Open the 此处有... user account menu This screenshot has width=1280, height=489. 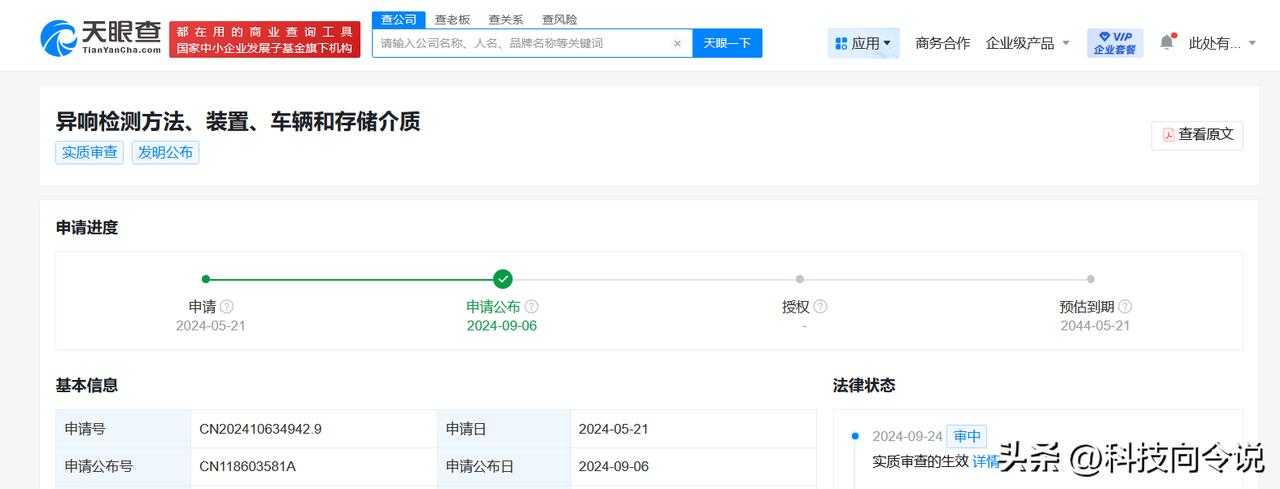tap(1223, 43)
